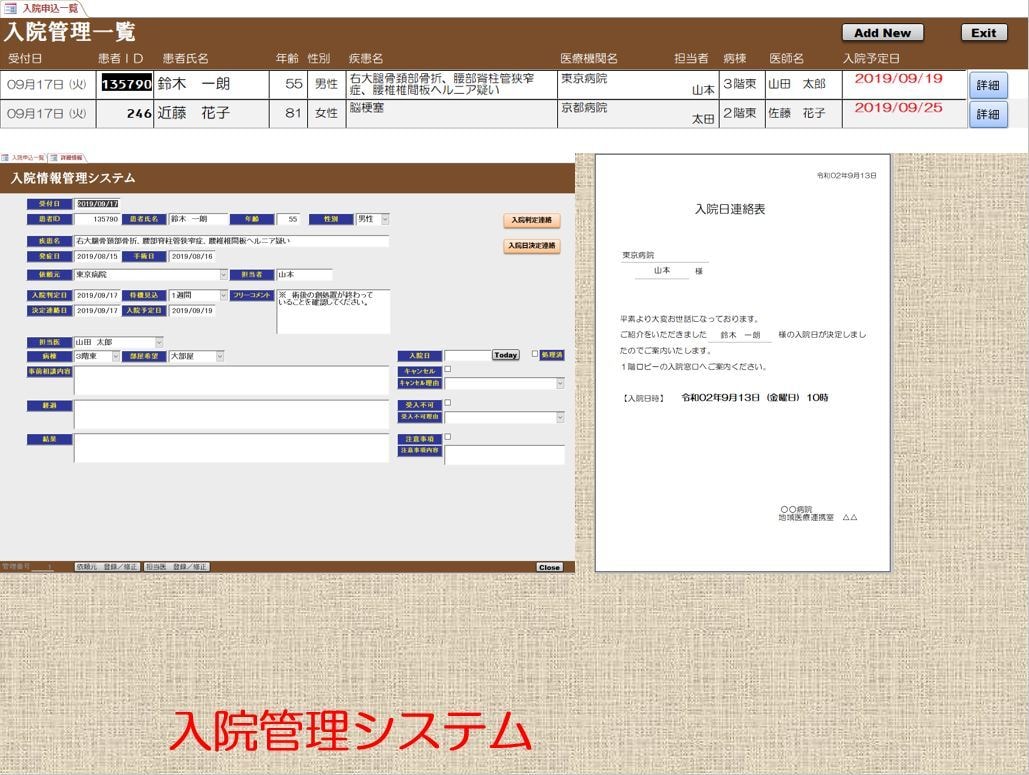The width and height of the screenshot is (1029, 775).
Task: Switch to 詳細情報 tab in lower window
Action: coord(67,157)
